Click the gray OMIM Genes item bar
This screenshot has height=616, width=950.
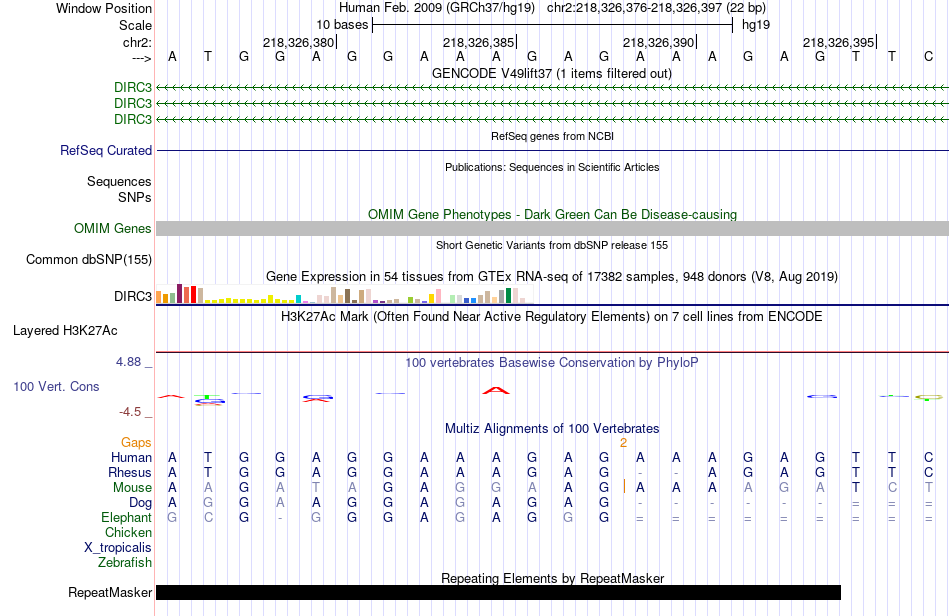(x=552, y=228)
